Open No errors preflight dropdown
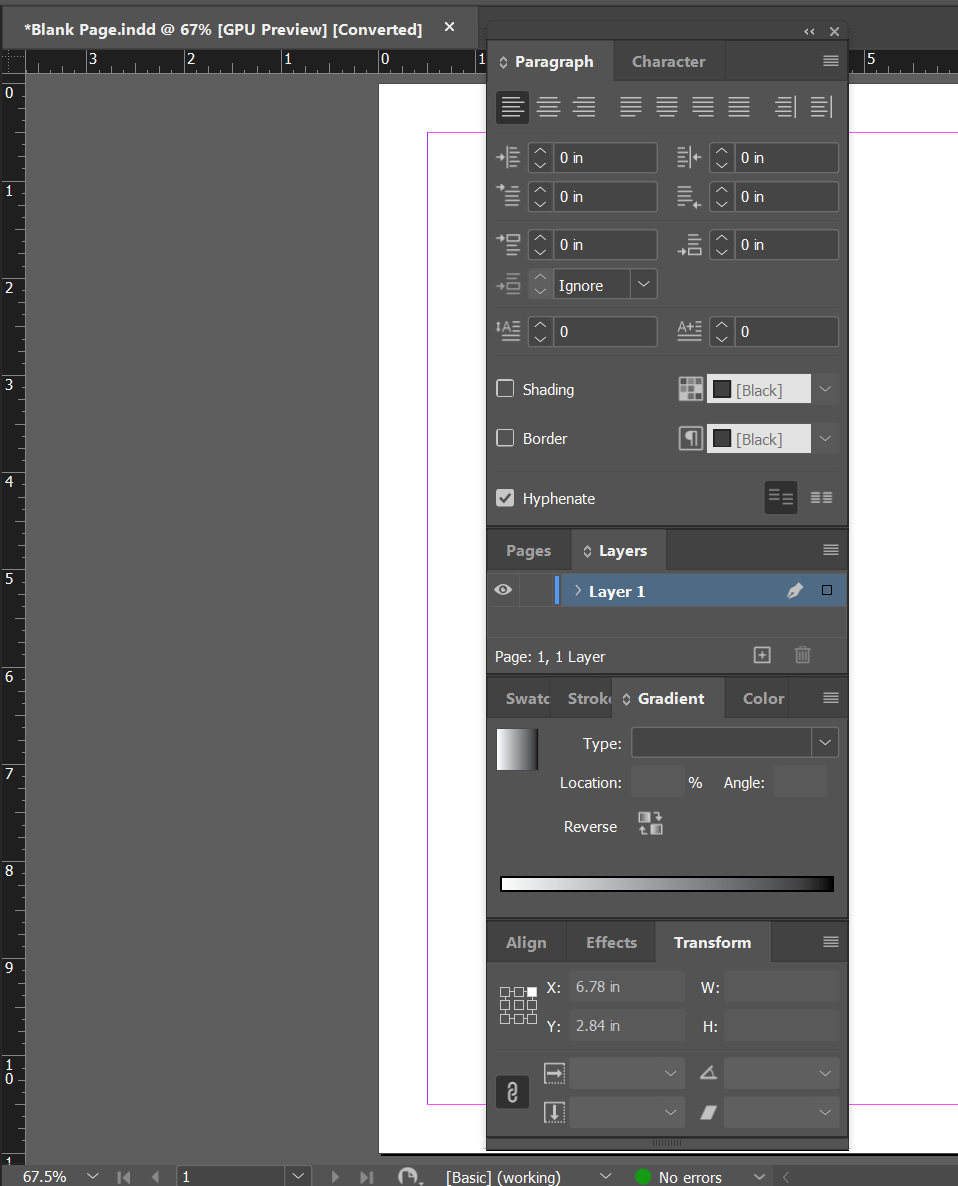 [759, 1177]
